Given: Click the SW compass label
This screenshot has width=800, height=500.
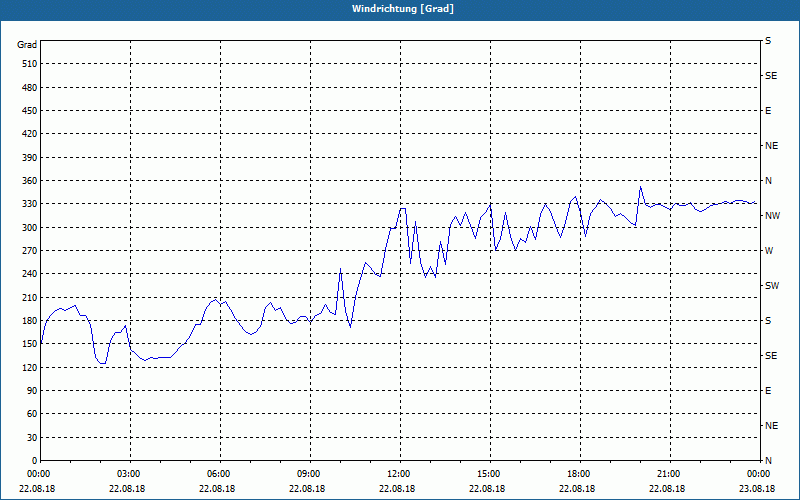Looking at the screenshot, I should pos(772,286).
